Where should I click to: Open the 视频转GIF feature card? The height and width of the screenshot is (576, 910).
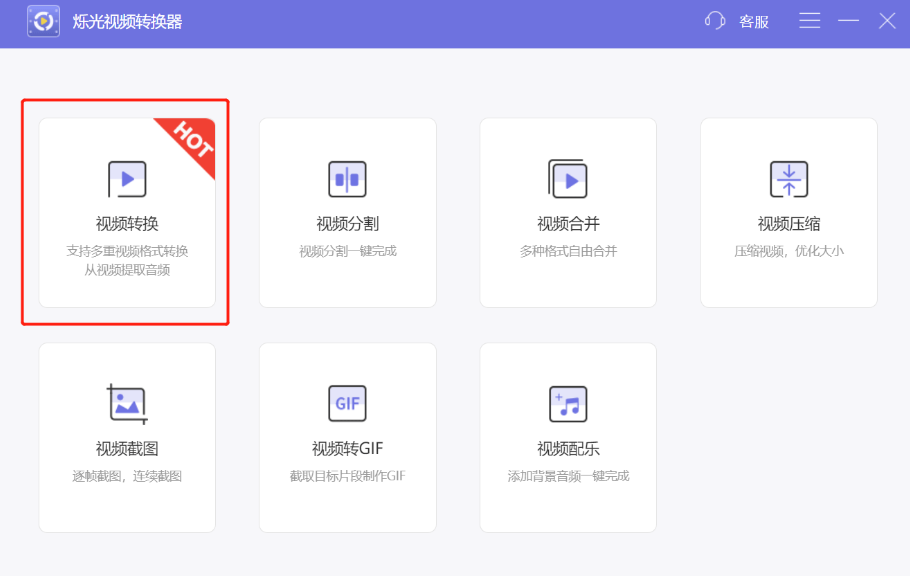point(347,435)
